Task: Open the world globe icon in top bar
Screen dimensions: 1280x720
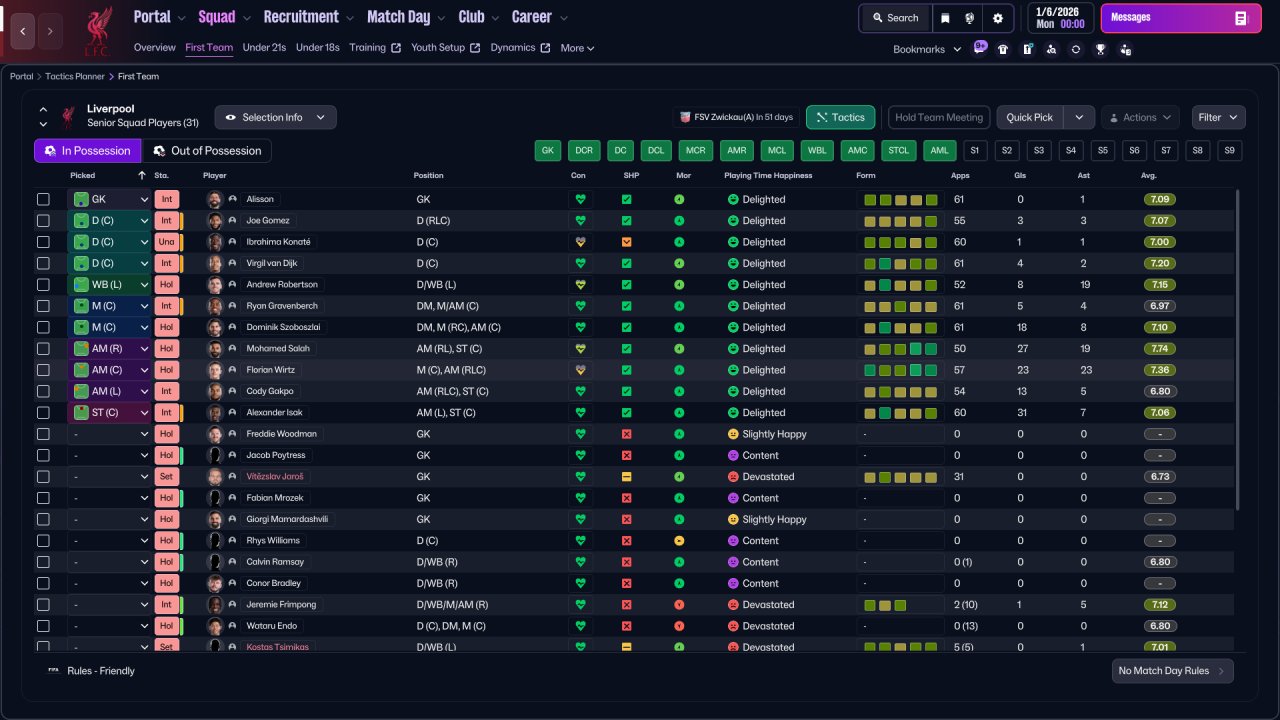Action: (x=970, y=18)
